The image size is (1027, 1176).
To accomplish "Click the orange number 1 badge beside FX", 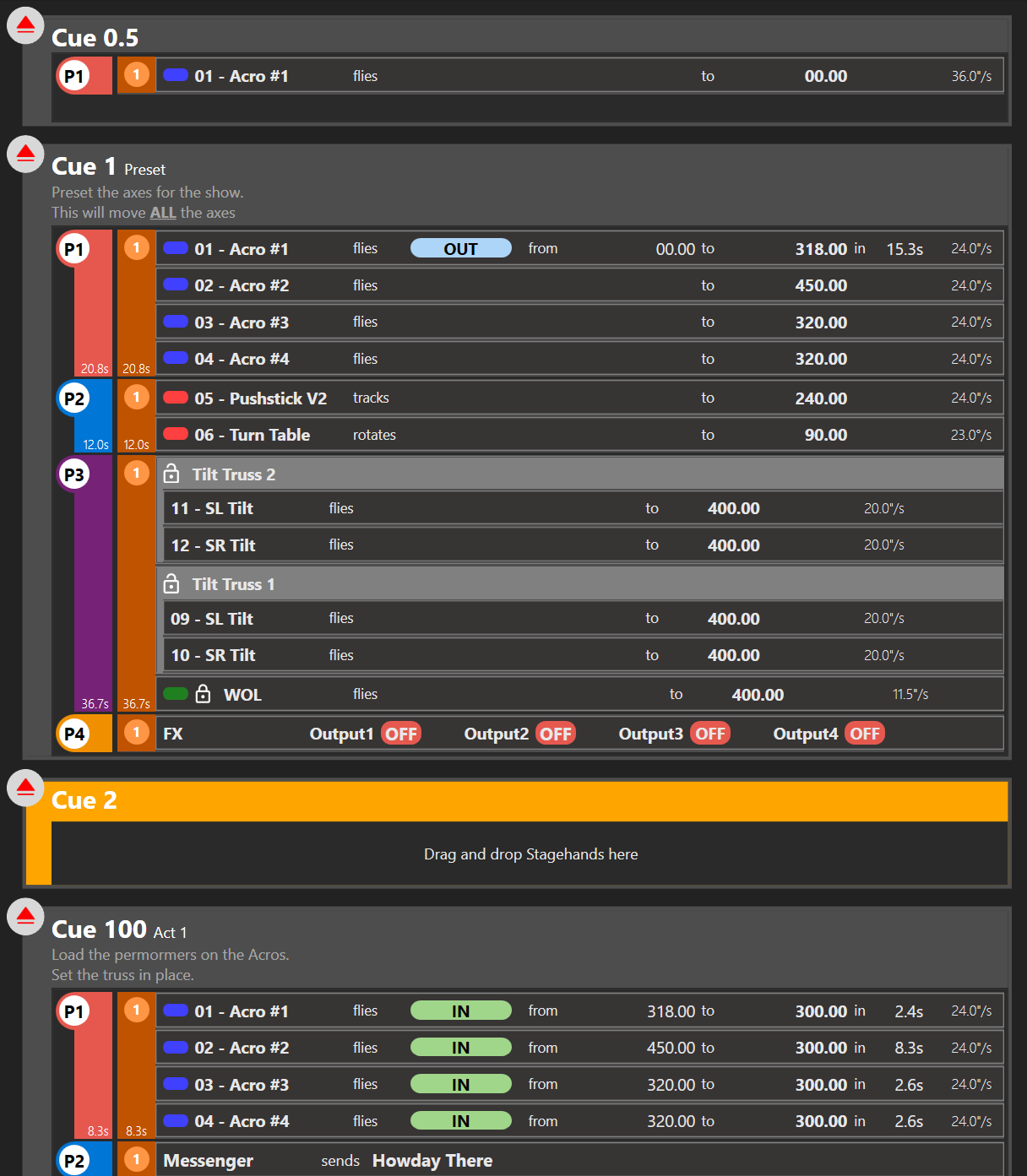I will 136,733.
